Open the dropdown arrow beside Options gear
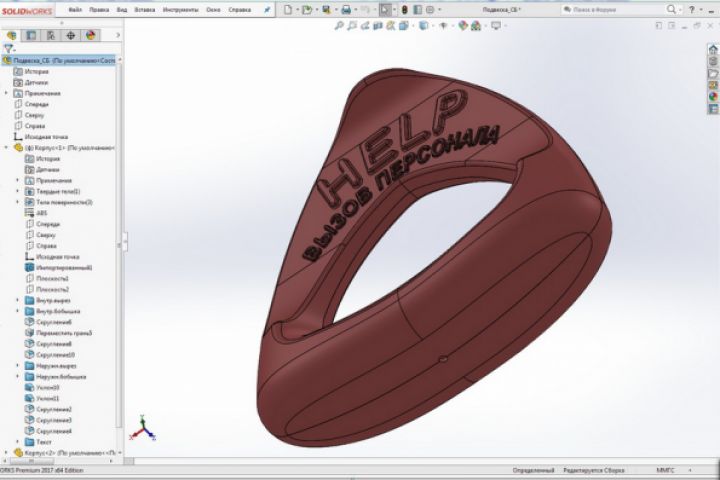 pos(439,9)
